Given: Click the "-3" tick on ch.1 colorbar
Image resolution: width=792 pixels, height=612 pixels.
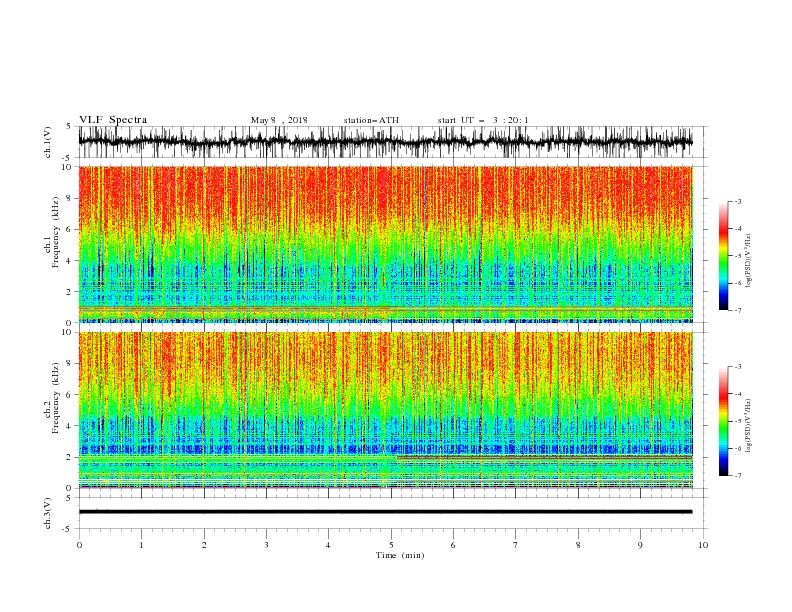Looking at the screenshot, I should coord(738,201).
